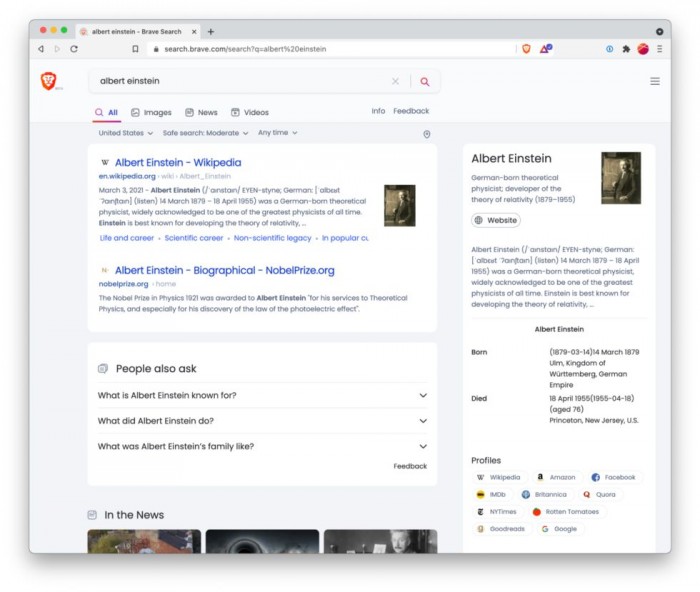Click the Website button in the info panel

(x=496, y=220)
